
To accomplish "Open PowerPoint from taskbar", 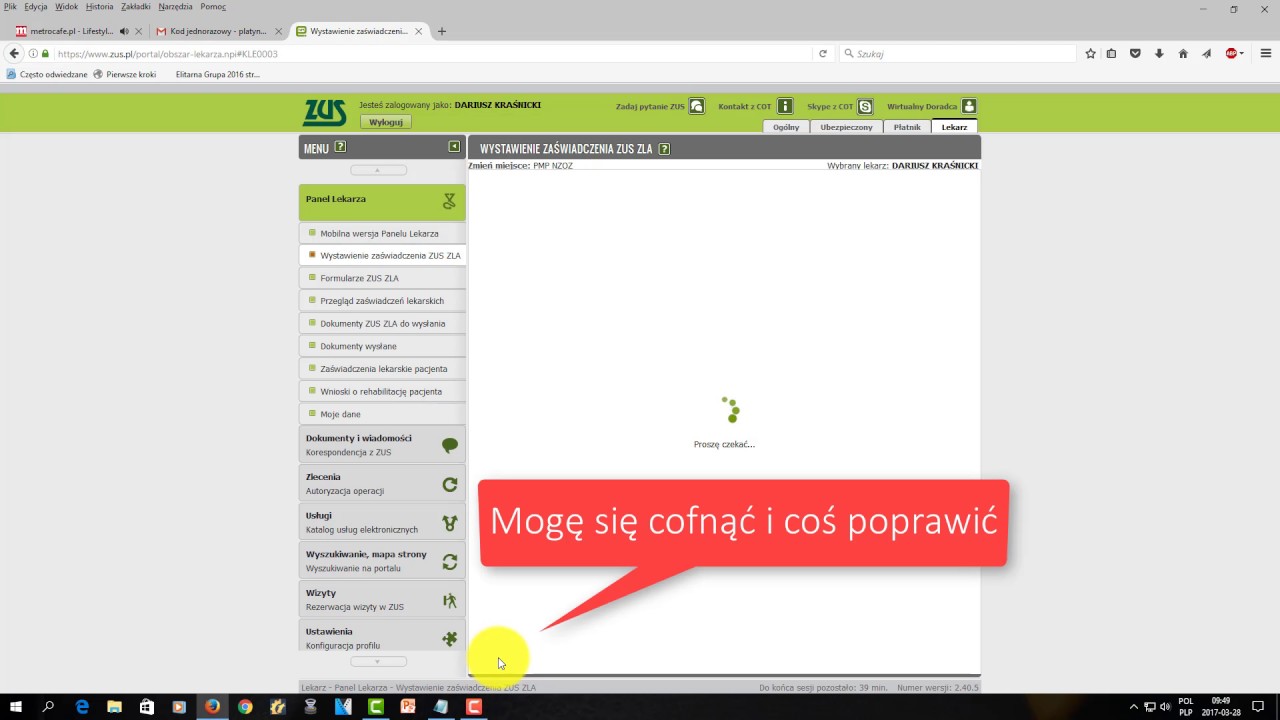I will [x=408, y=706].
